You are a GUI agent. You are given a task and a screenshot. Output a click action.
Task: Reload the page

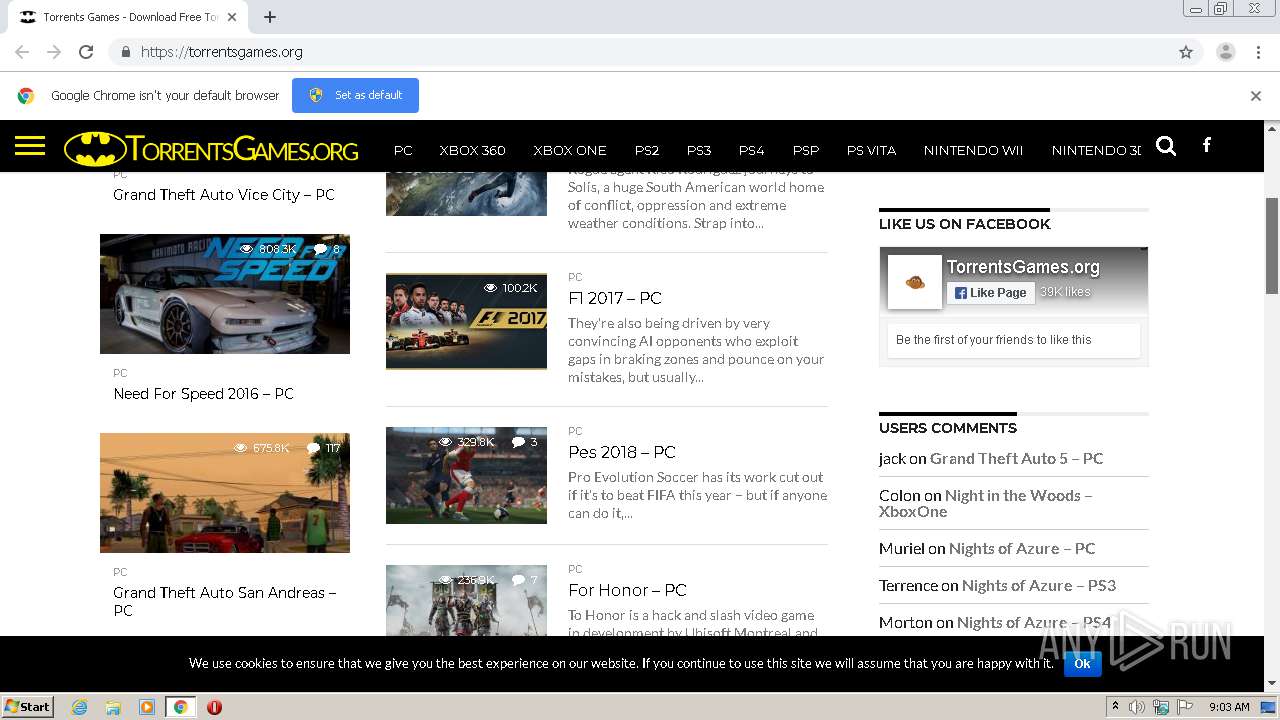click(x=86, y=52)
